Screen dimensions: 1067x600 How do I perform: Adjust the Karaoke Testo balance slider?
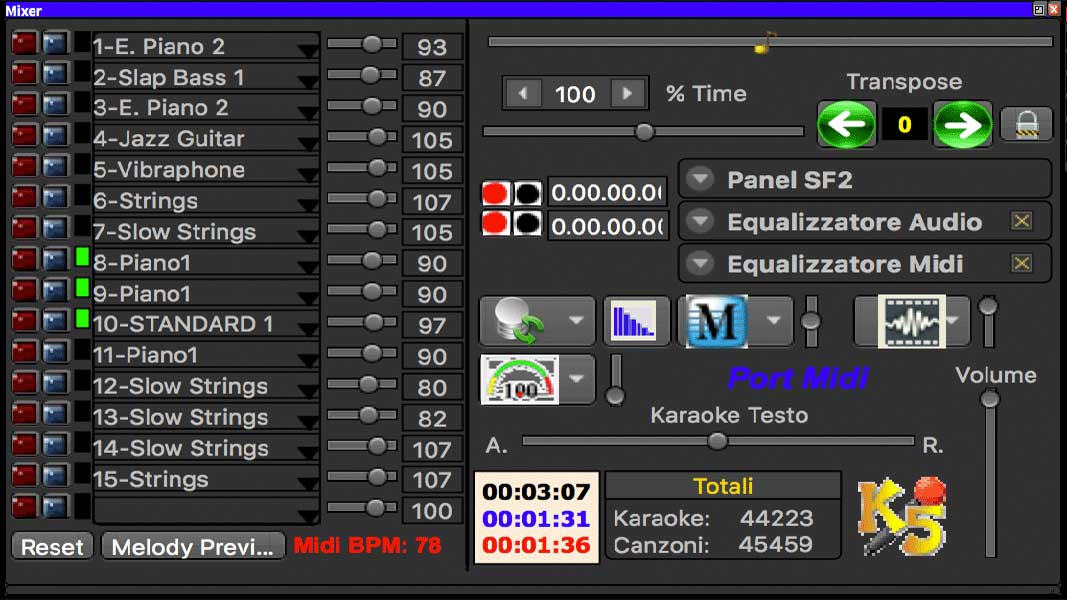click(x=717, y=440)
